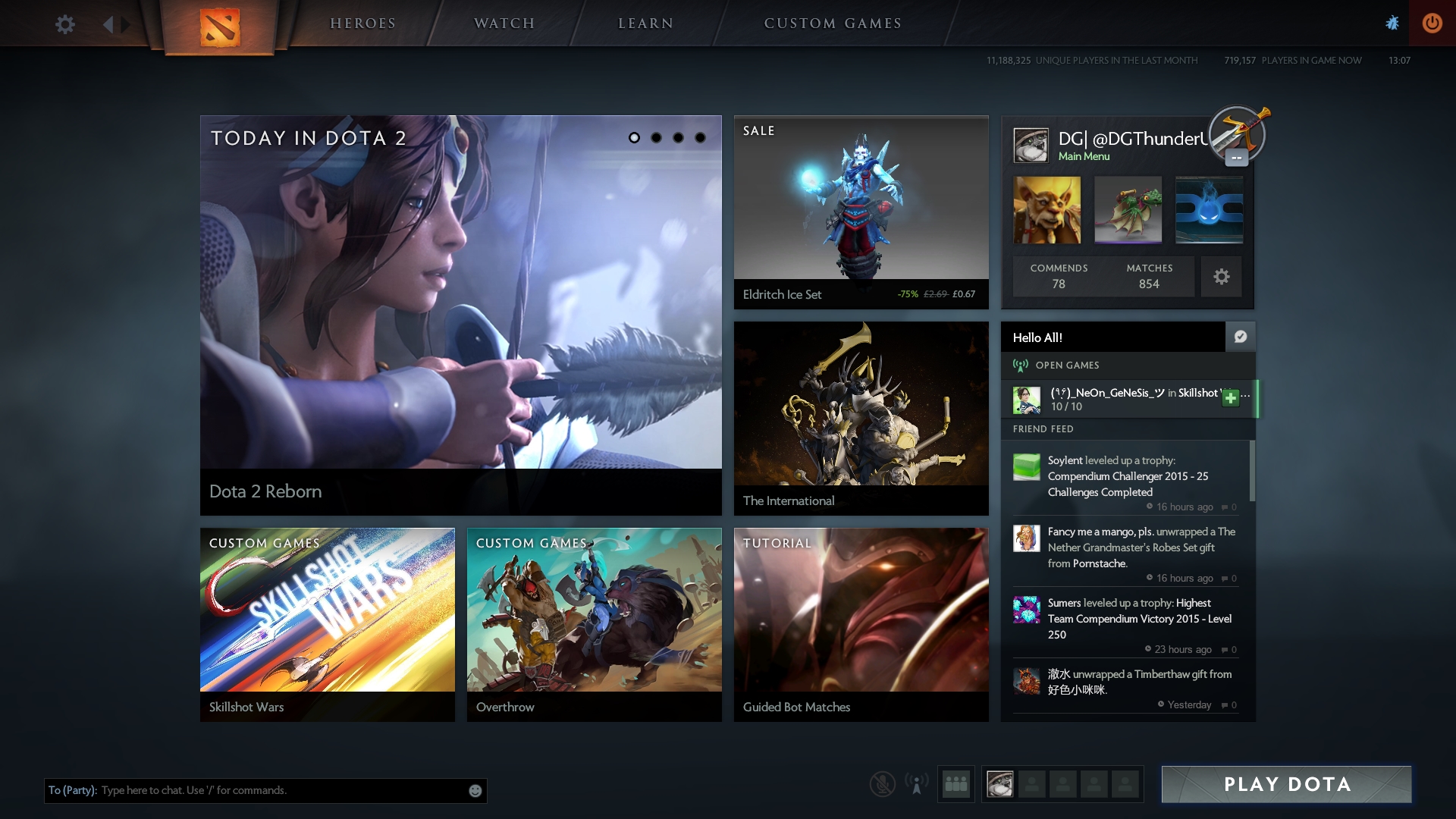Switch to Custom Games tab

[x=833, y=24]
